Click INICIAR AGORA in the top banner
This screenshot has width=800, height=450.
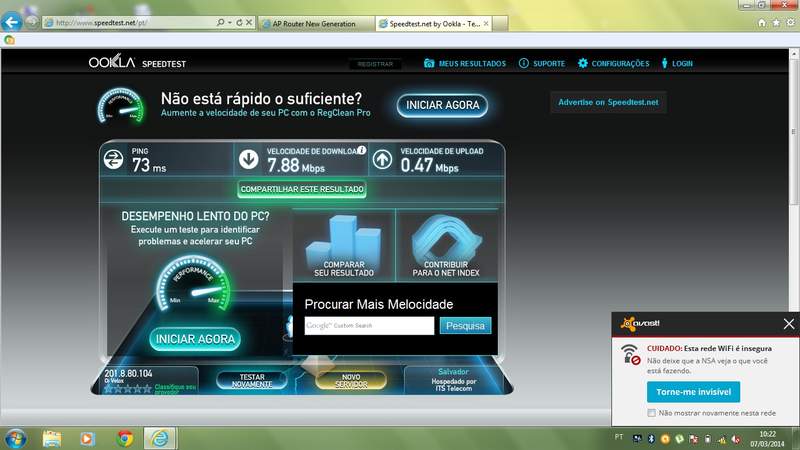click(442, 105)
